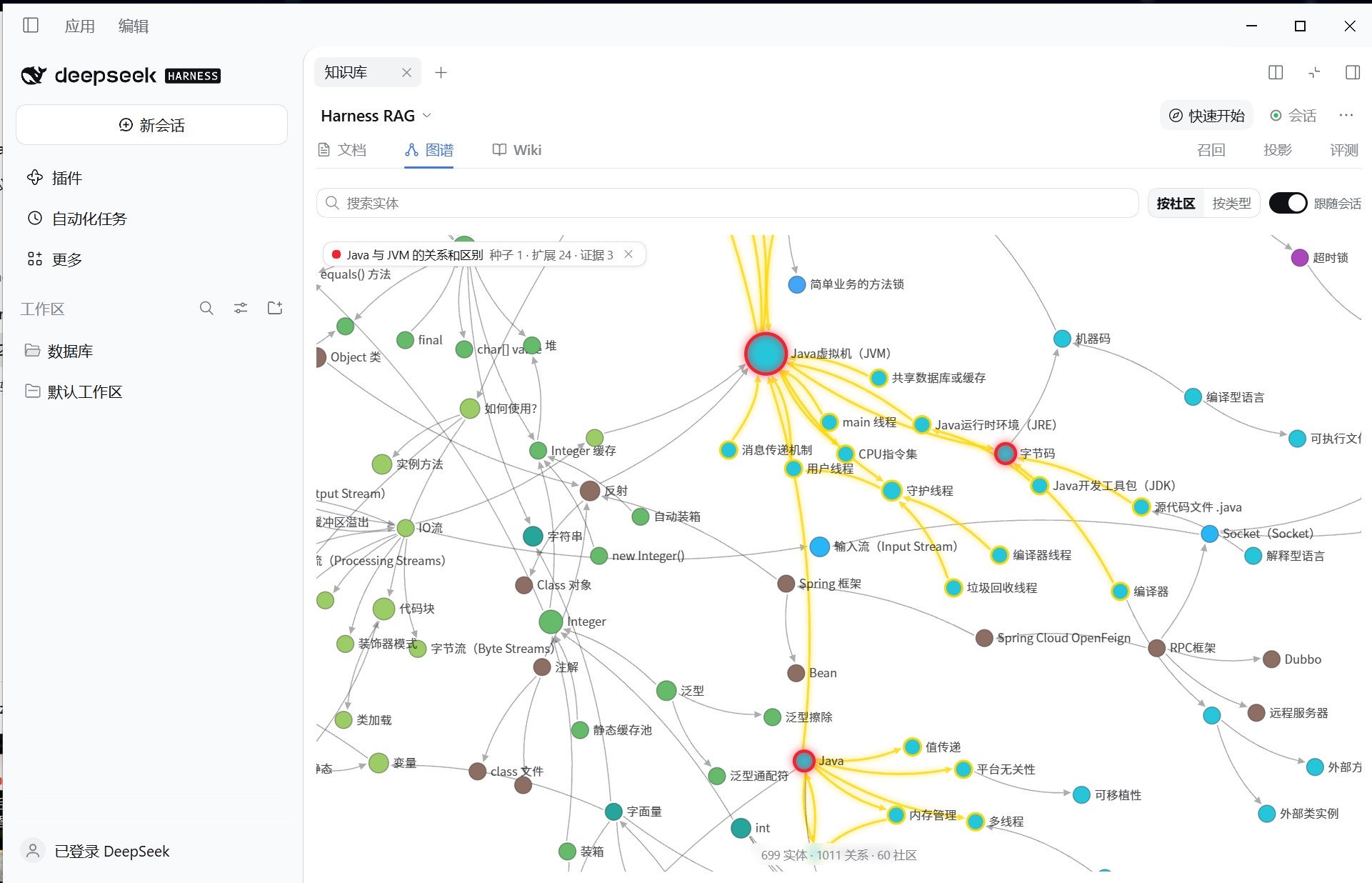The height and width of the screenshot is (883, 1372).
Task: Select the 按类型 grouping option
Action: [x=1231, y=204]
